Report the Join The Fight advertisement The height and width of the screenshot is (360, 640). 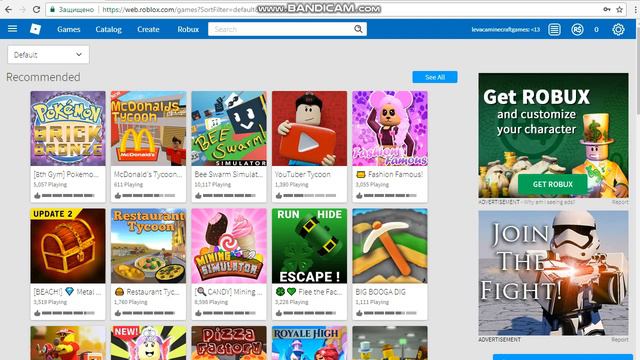click(620, 340)
